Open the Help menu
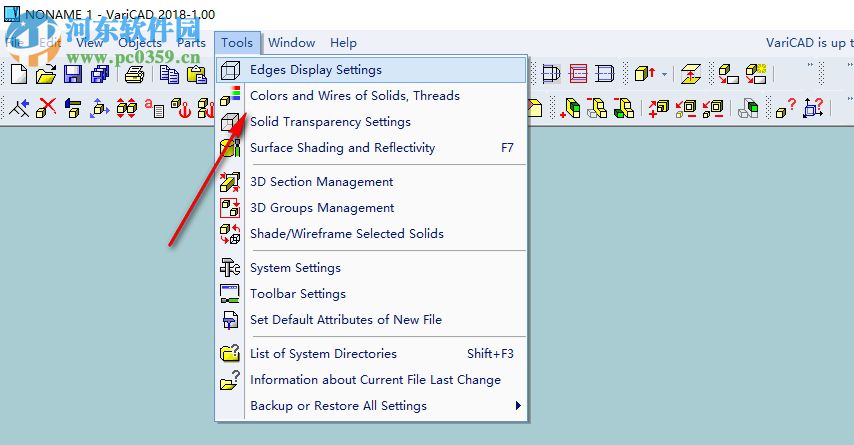Image resolution: width=854 pixels, height=445 pixels. (343, 42)
